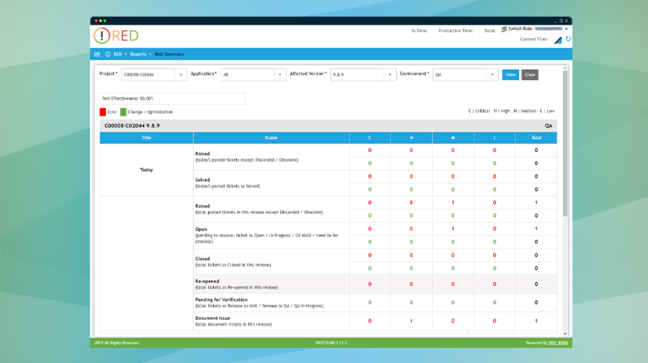Click the green Change / Optimization swatch
The image size is (648, 363).
[123, 112]
